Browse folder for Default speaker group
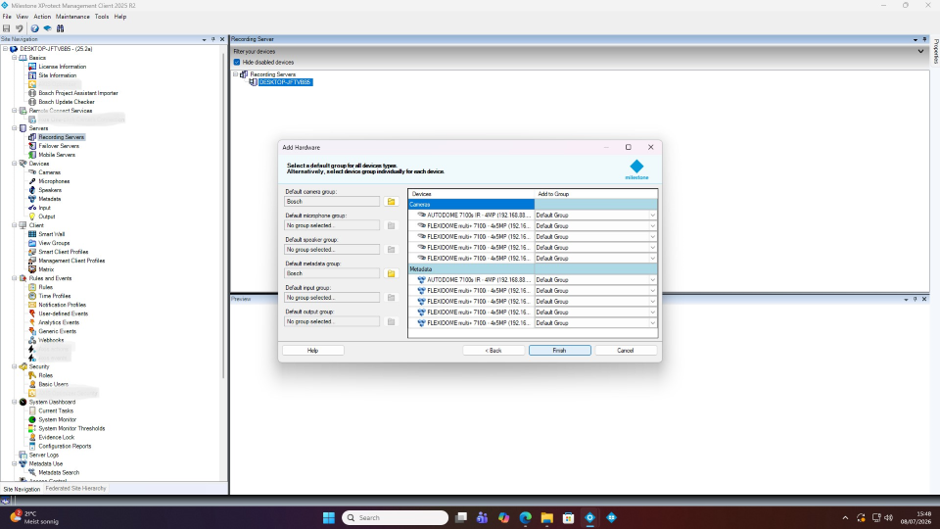Viewport: 940px width, 529px height. point(391,250)
